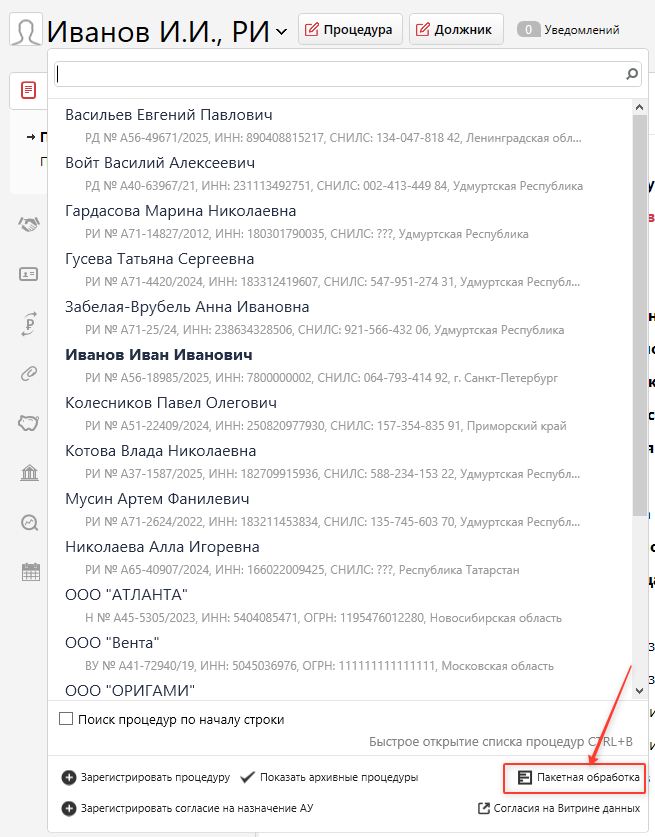Toggle 'Показать архивные процедуры' option
The height and width of the screenshot is (837, 655).
tap(328, 777)
